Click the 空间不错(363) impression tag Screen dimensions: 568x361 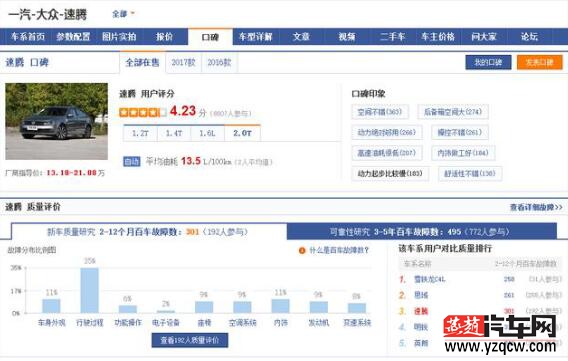point(380,112)
